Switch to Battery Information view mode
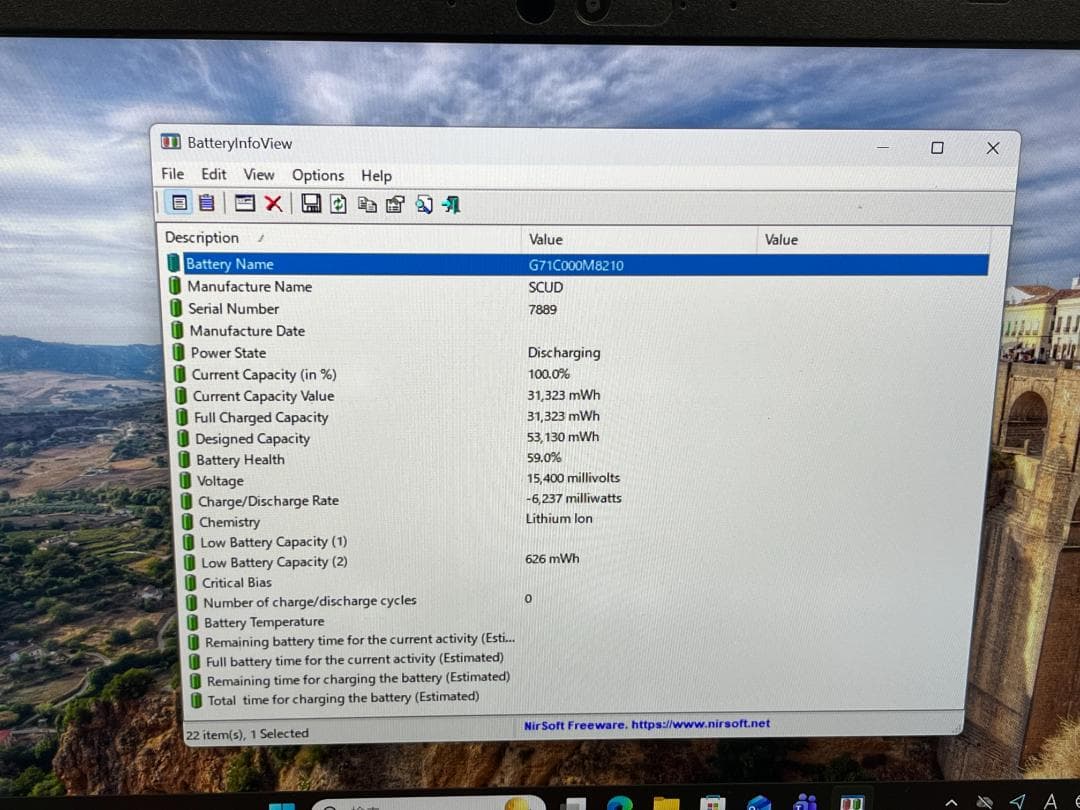1080x810 pixels. [179, 205]
